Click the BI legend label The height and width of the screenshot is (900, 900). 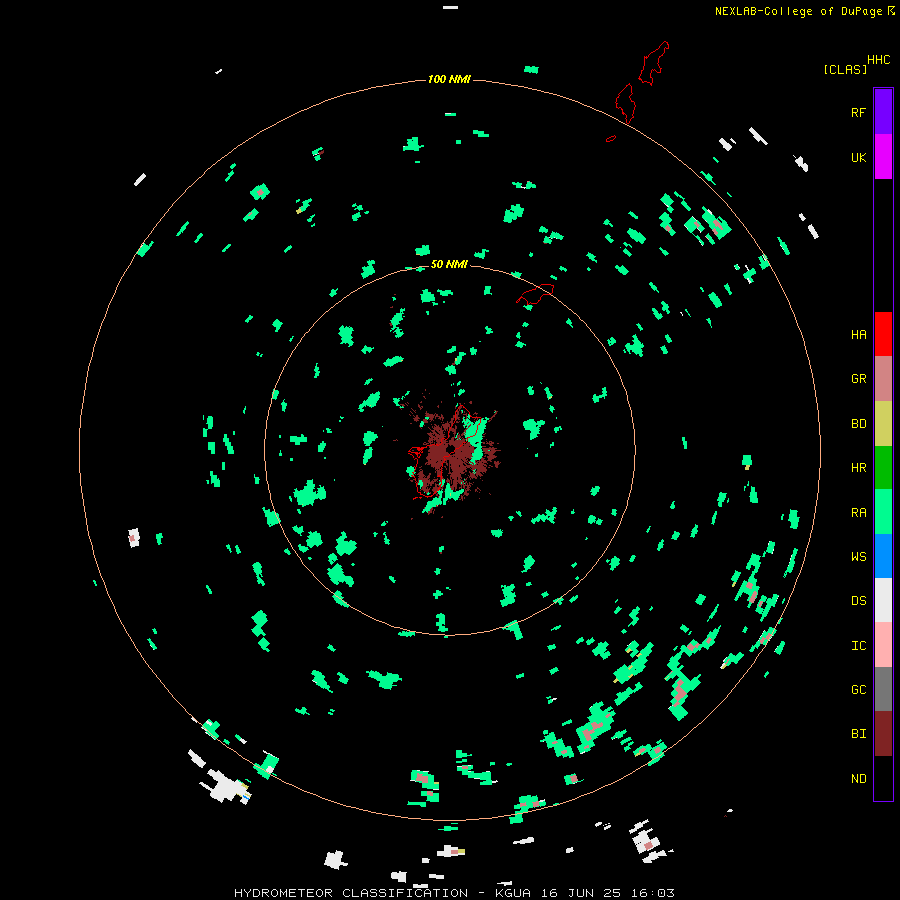[858, 734]
